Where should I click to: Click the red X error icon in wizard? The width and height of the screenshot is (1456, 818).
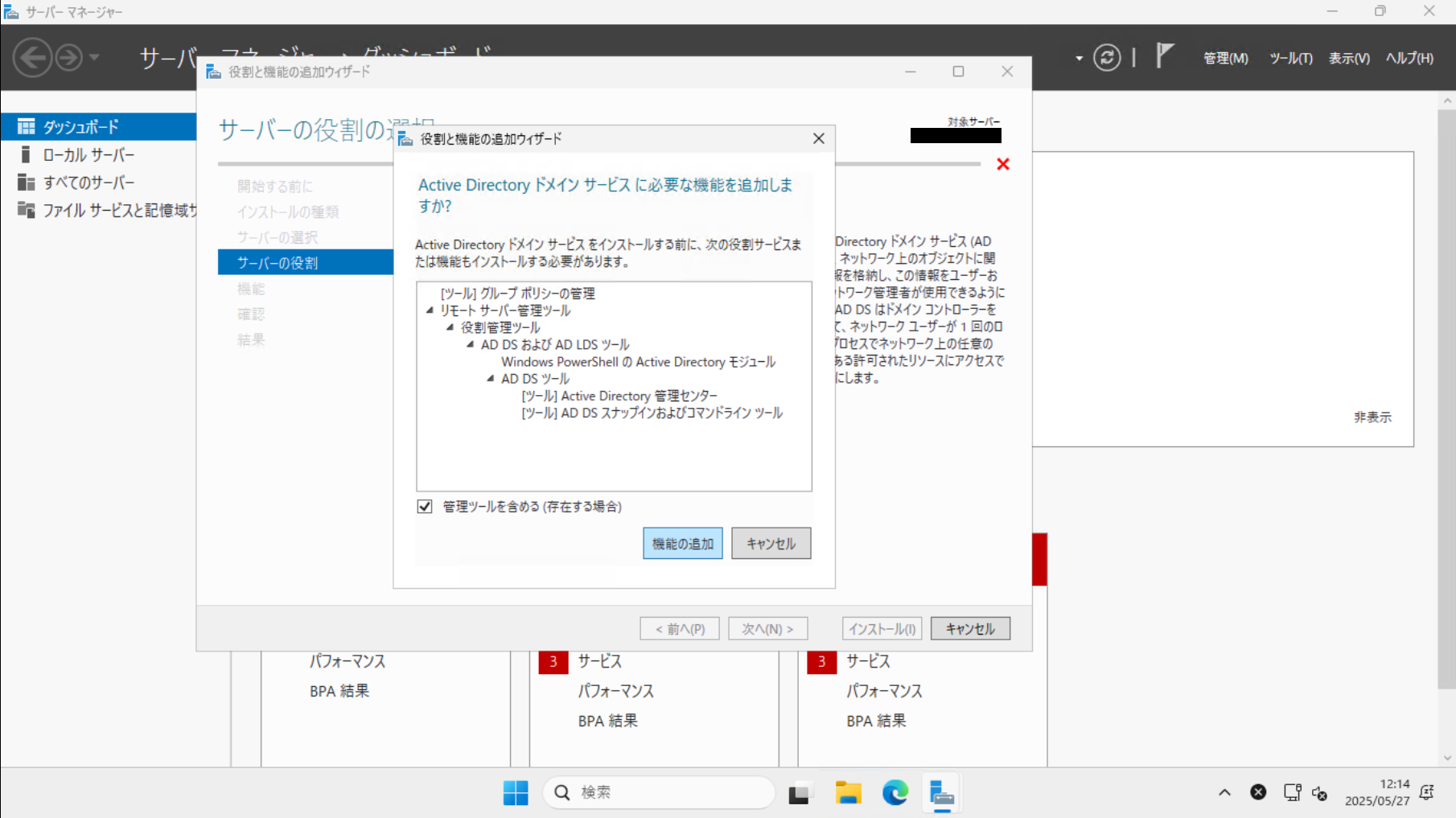tap(1003, 164)
